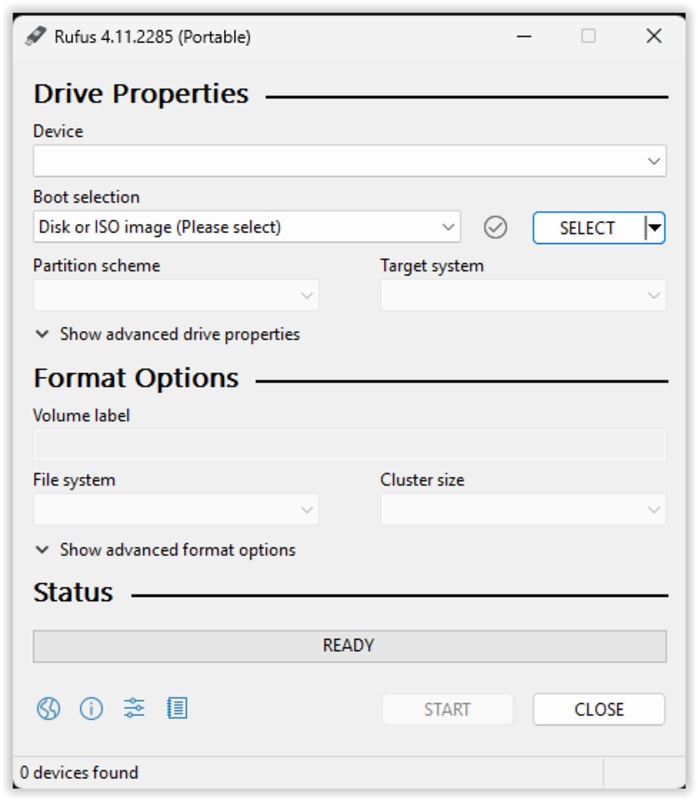Minimize the Rufus window
This screenshot has width=697, height=800.
coord(524,36)
